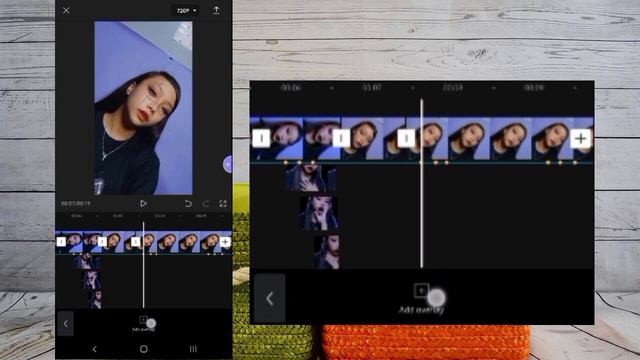
Task: Open first transition marker in enlarged timeline
Action: tap(261, 138)
